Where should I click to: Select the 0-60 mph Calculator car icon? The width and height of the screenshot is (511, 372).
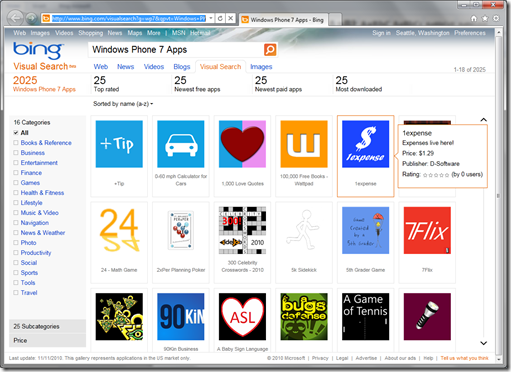181,144
